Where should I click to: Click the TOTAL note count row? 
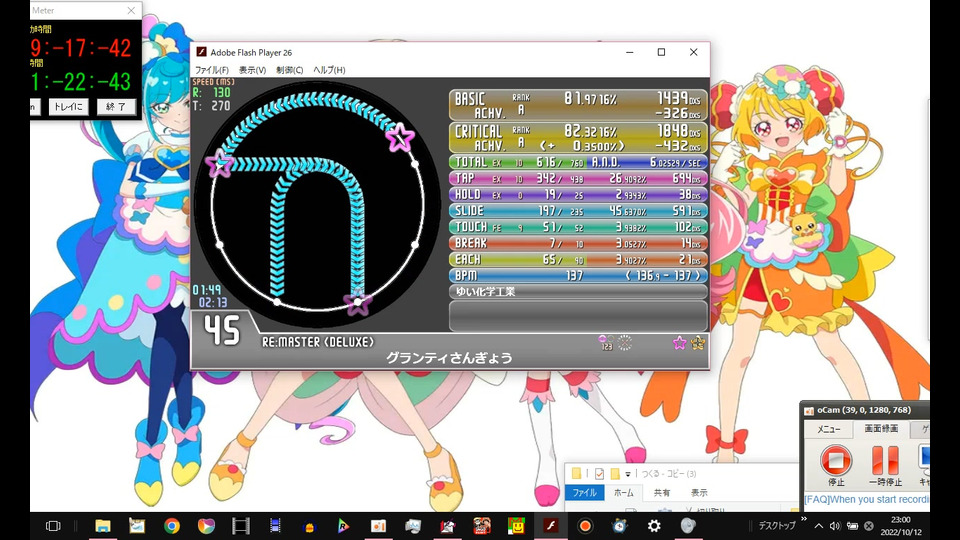click(578, 162)
